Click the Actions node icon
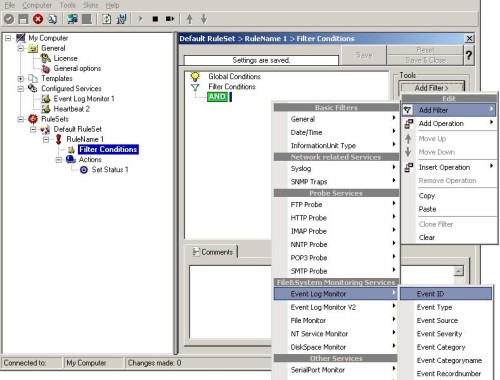 point(71,159)
